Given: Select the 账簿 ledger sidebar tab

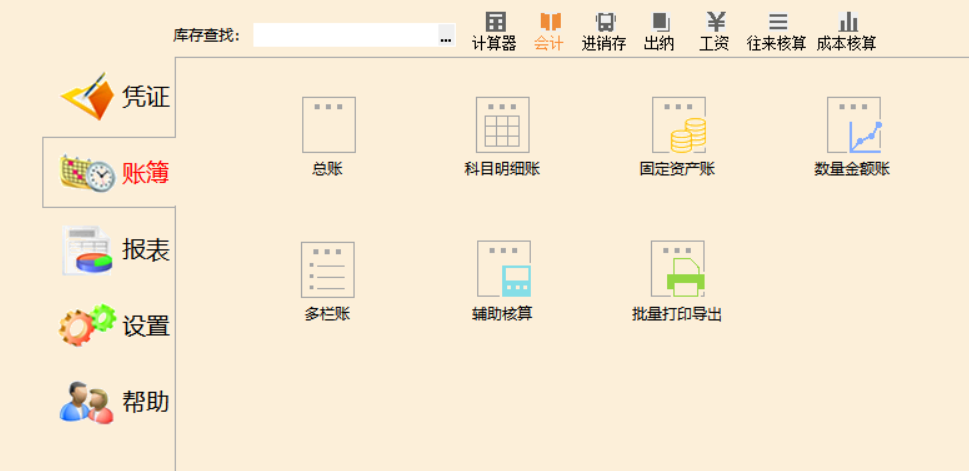Looking at the screenshot, I should point(109,172).
